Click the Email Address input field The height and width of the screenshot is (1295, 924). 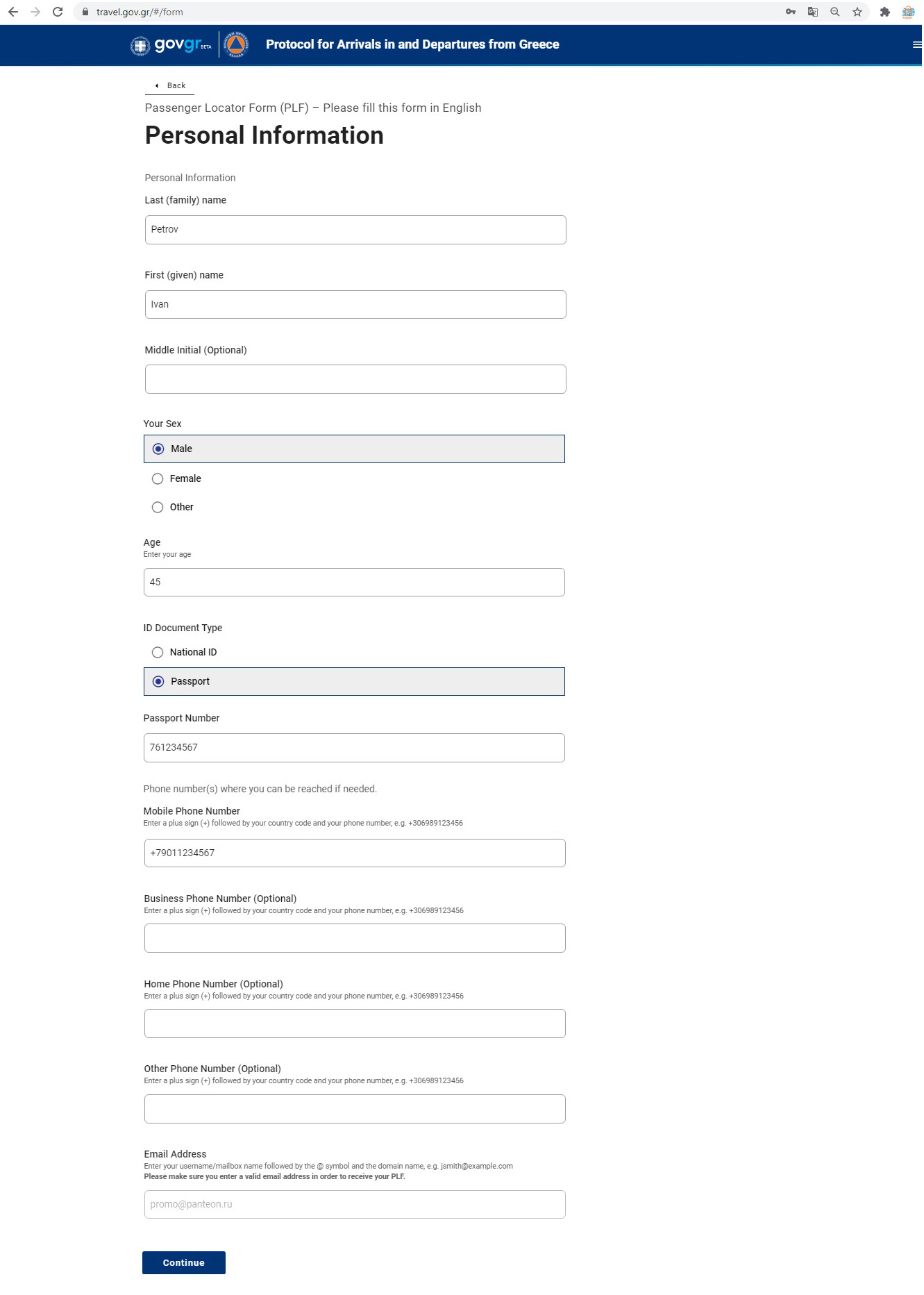(x=355, y=1205)
